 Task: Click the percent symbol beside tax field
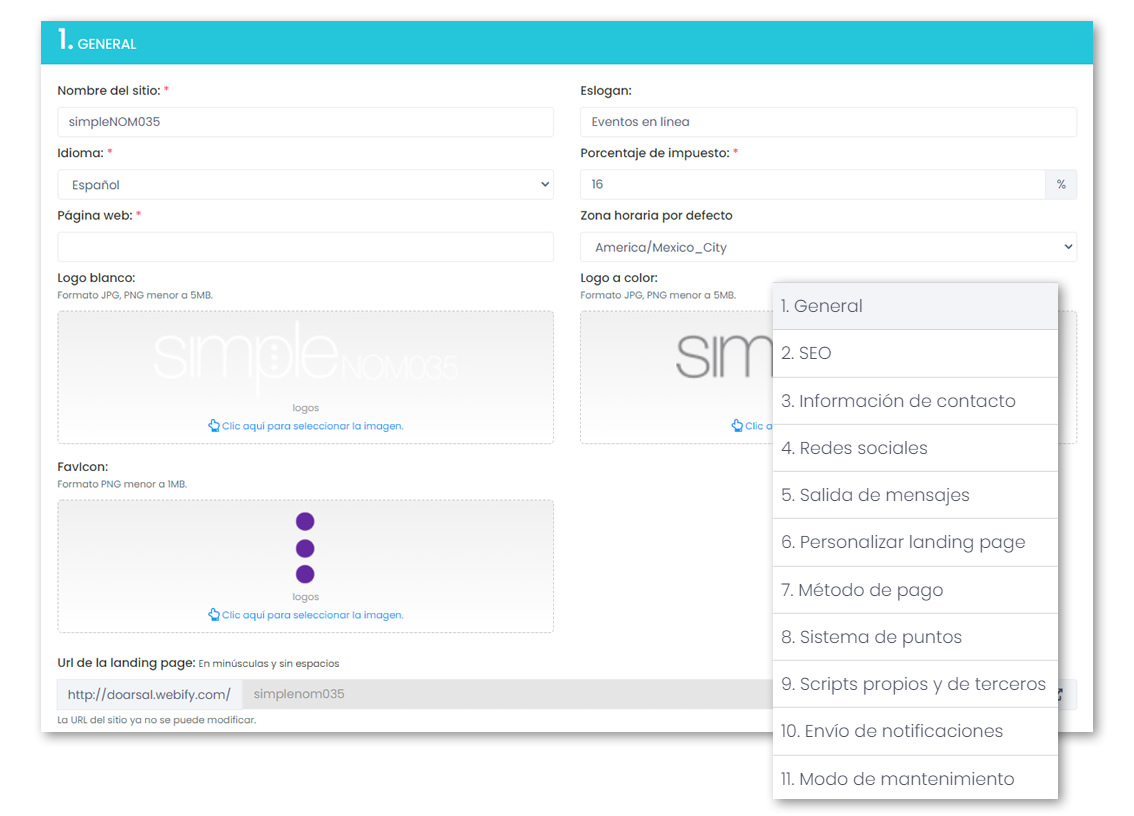tap(1061, 184)
